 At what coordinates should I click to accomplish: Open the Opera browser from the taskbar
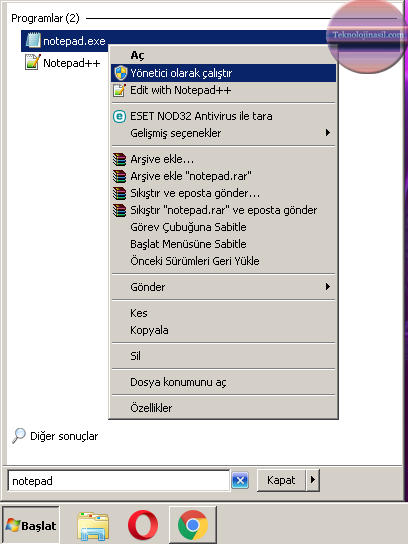[143, 525]
